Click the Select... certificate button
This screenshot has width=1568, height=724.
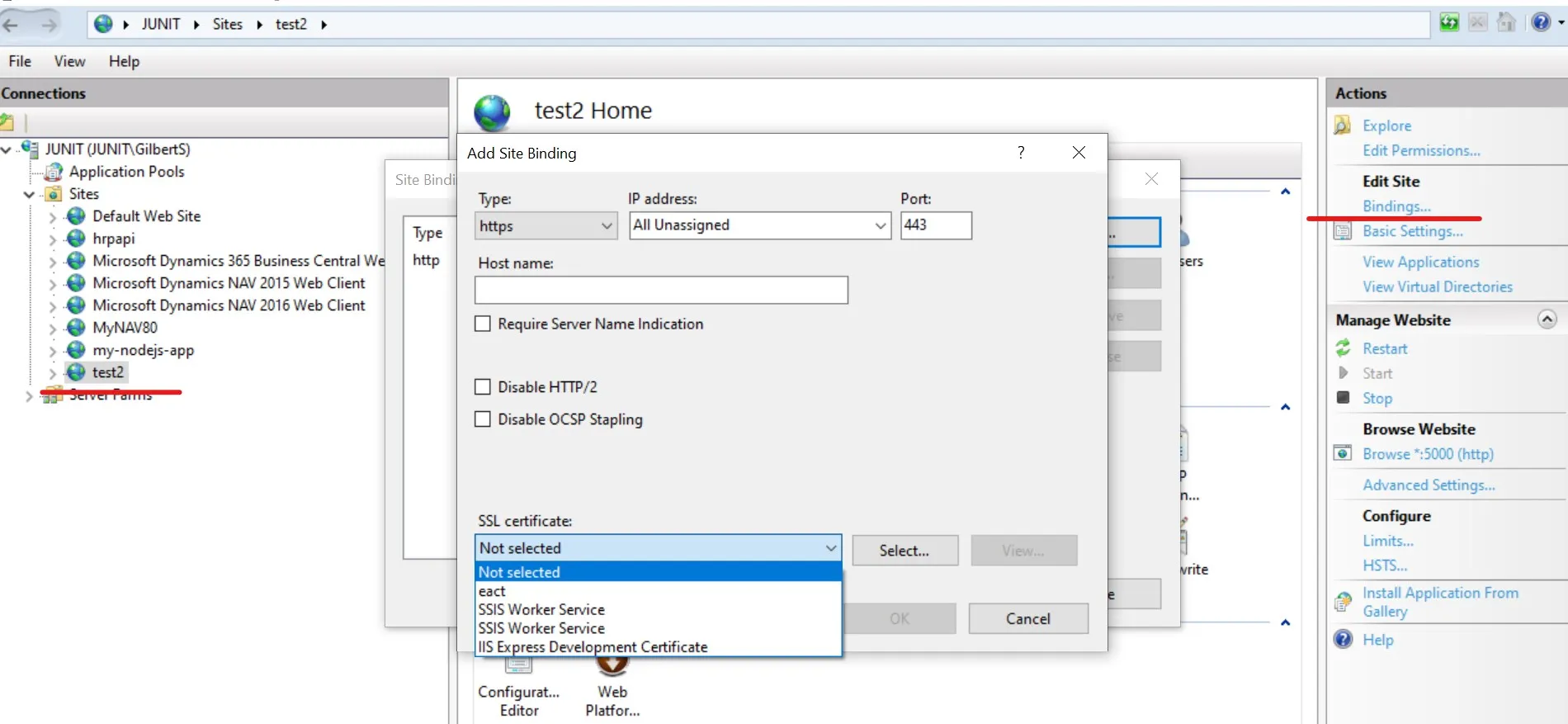[904, 551]
